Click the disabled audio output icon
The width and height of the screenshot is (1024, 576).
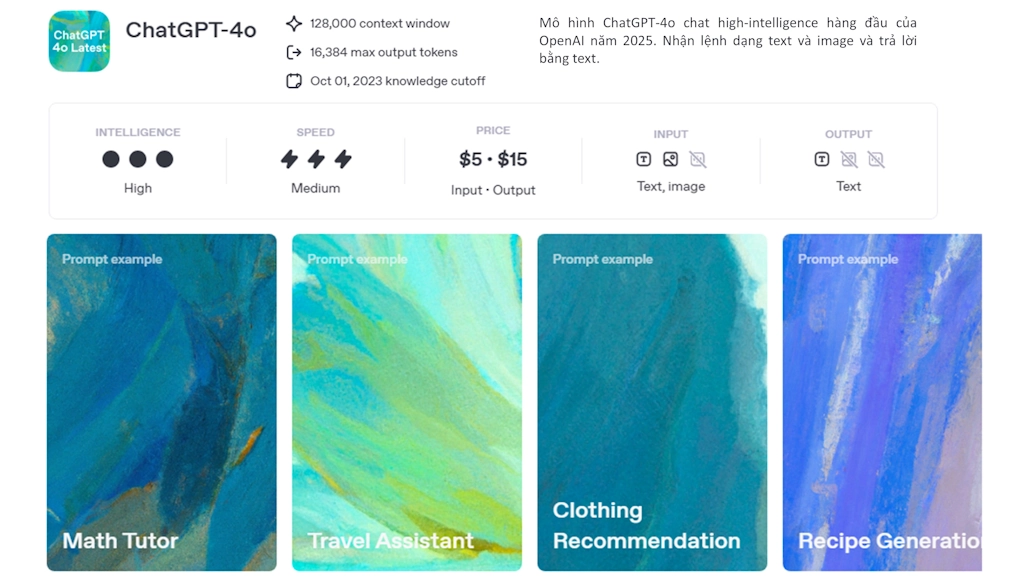tap(876, 159)
